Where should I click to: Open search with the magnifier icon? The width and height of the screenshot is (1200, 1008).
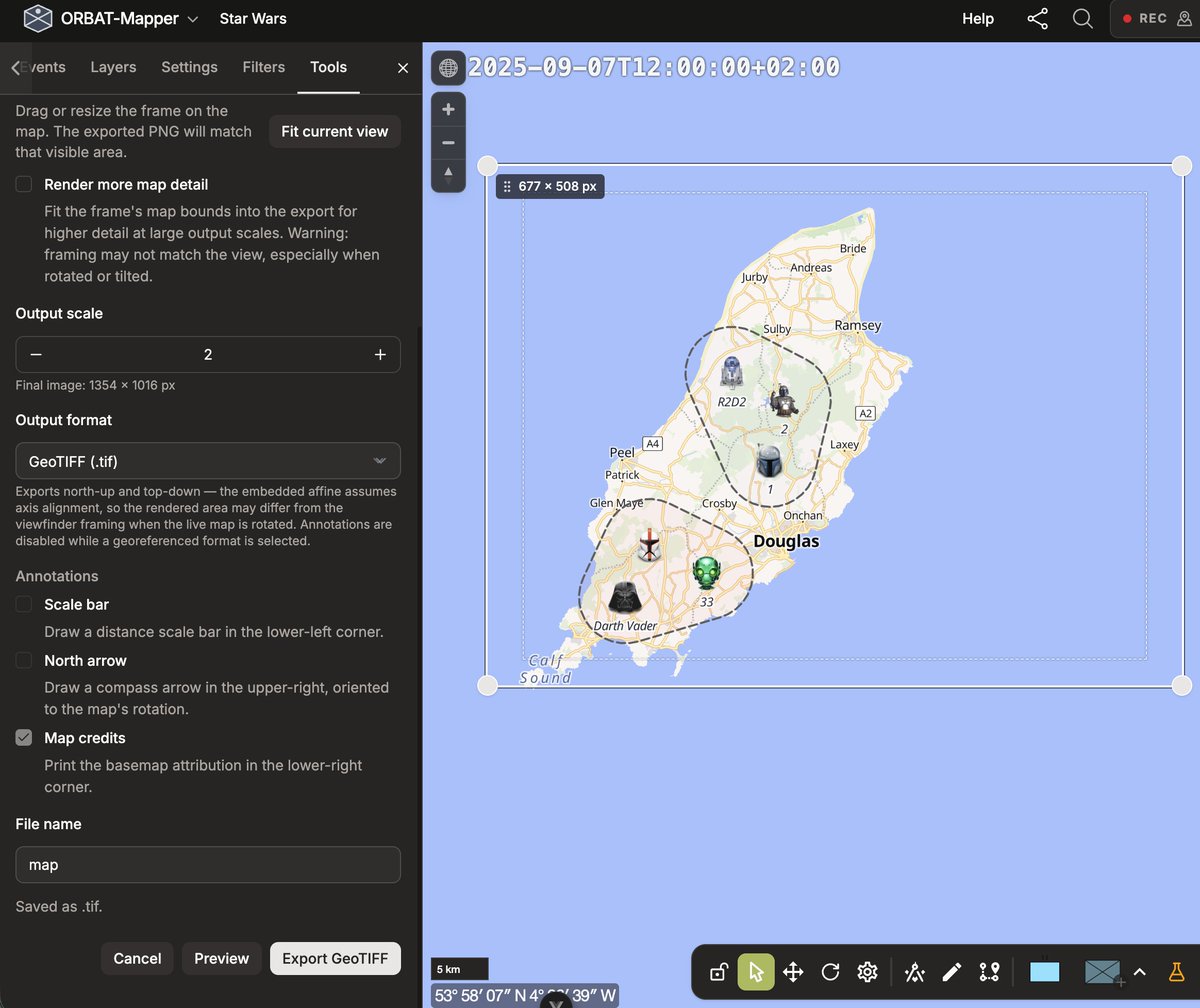tap(1082, 19)
